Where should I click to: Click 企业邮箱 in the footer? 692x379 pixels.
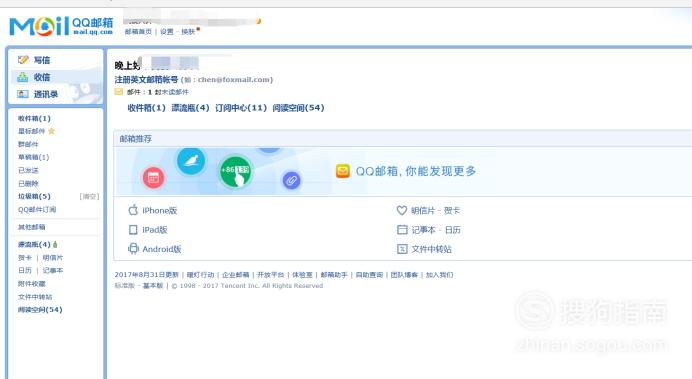(236, 275)
